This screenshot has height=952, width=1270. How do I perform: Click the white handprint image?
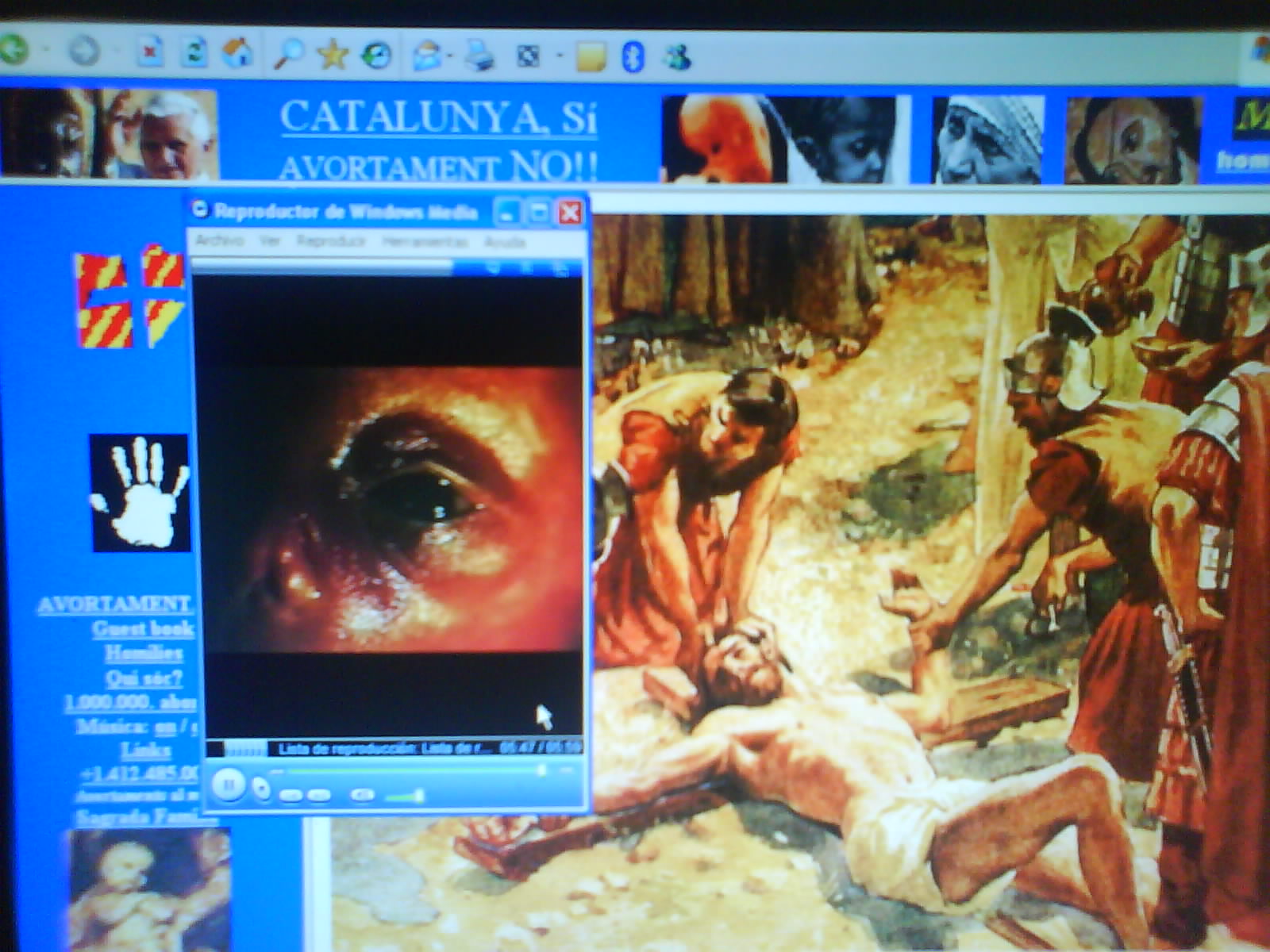[140, 493]
